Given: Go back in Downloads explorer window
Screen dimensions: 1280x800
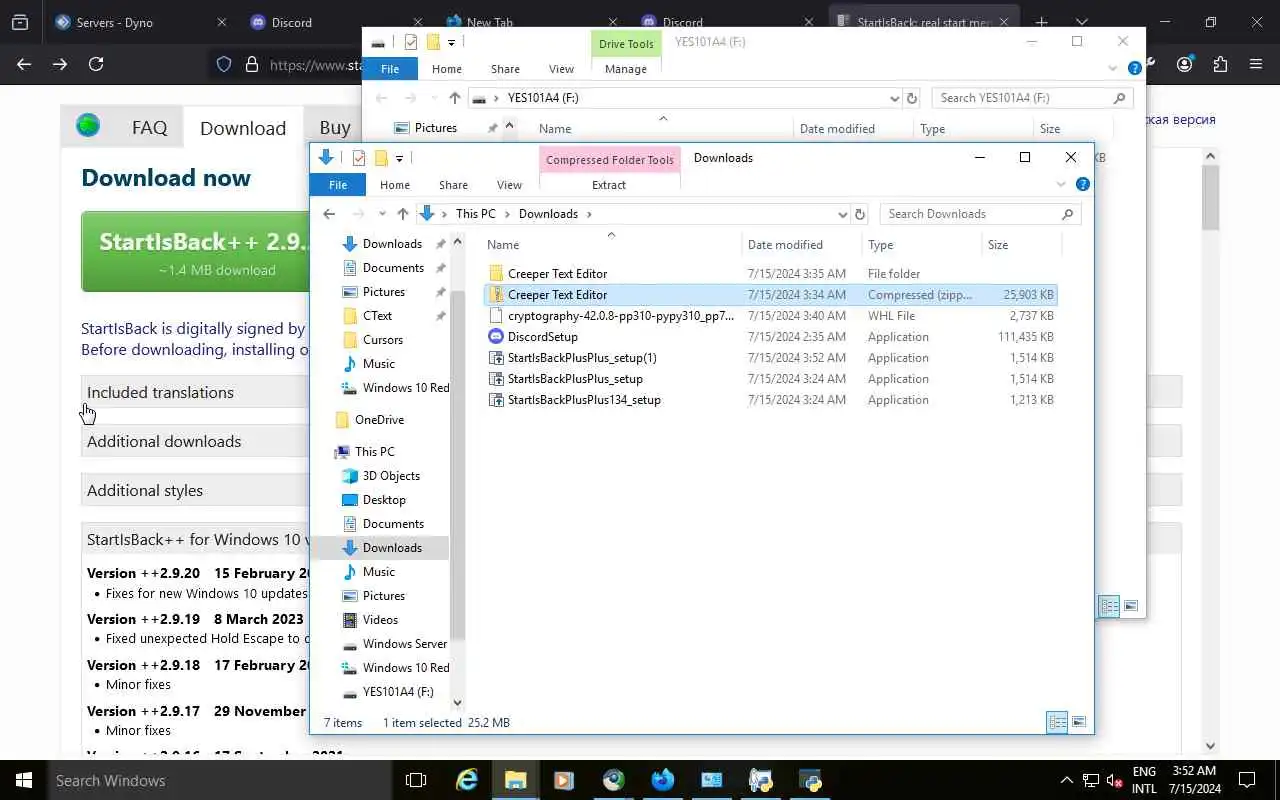Looking at the screenshot, I should pyautogui.click(x=329, y=214).
